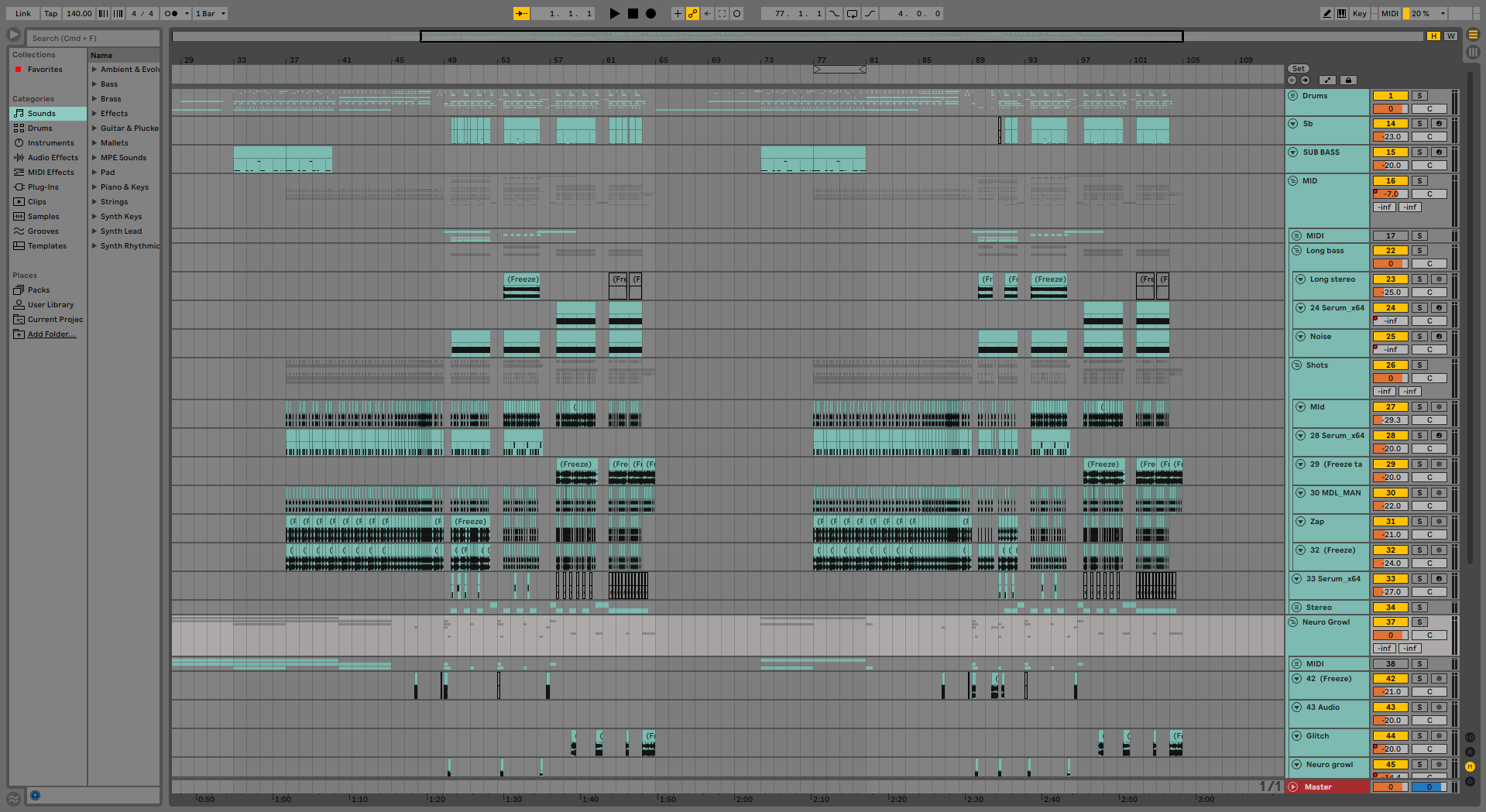Arm the Glitch track for recording

[1439, 736]
